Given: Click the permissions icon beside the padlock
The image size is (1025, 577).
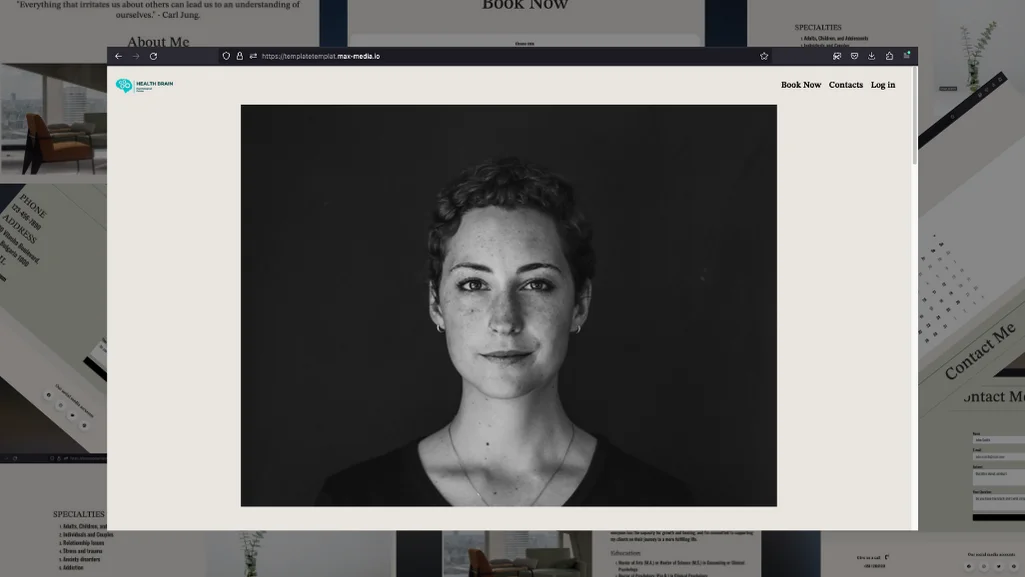Looking at the screenshot, I should click(x=252, y=56).
